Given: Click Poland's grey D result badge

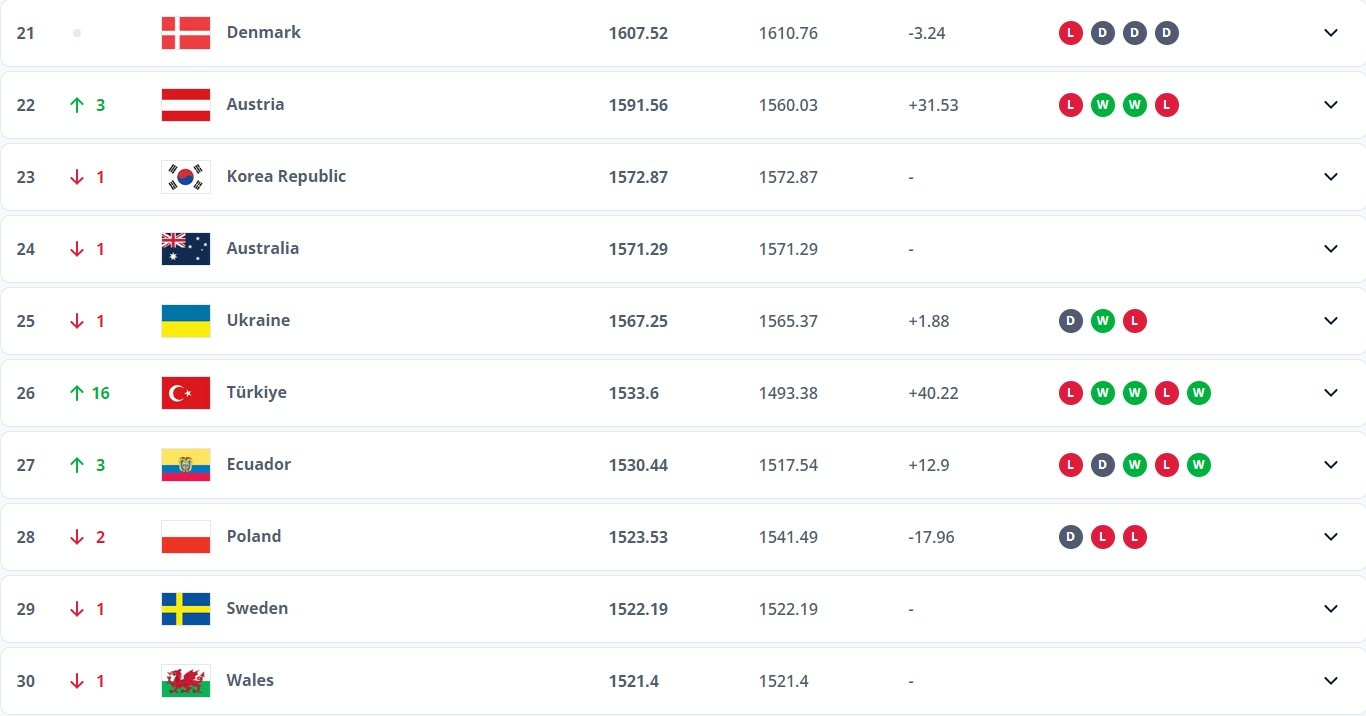Looking at the screenshot, I should tap(1071, 537).
